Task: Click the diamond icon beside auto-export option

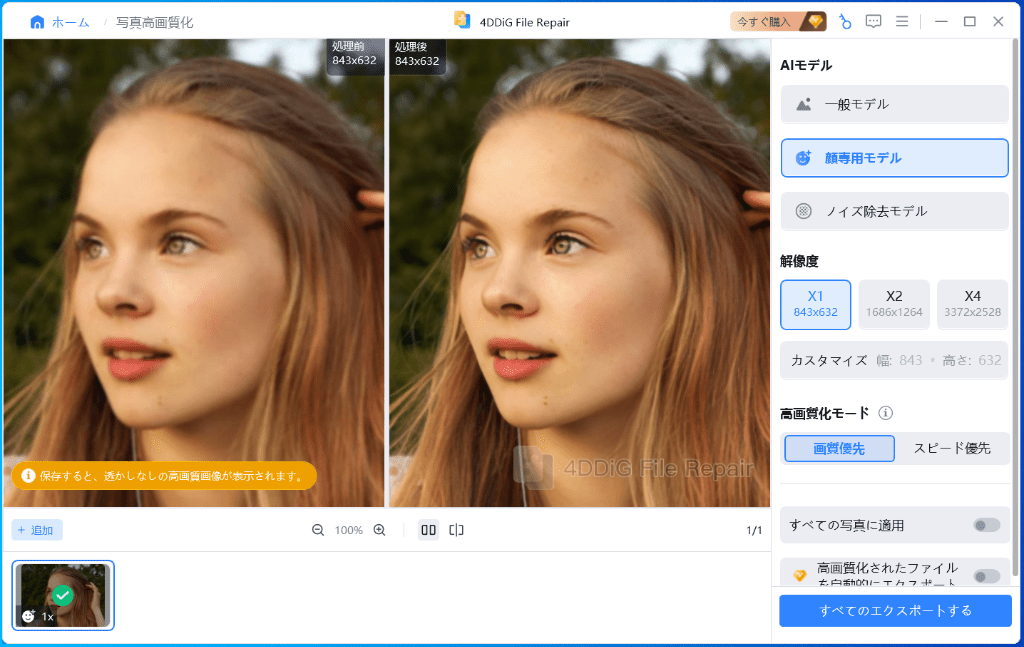Action: (x=799, y=576)
